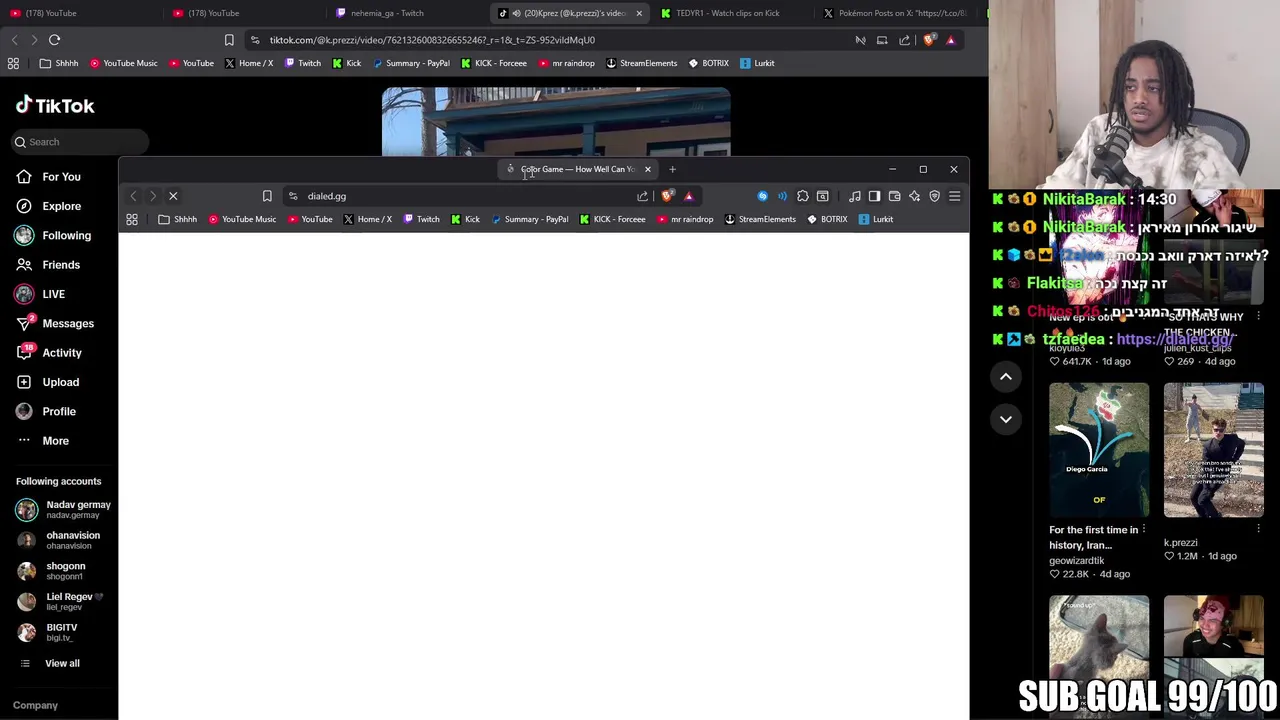The image size is (1280, 720).
Task: Open Brave Wallet icon
Action: pos(894,196)
